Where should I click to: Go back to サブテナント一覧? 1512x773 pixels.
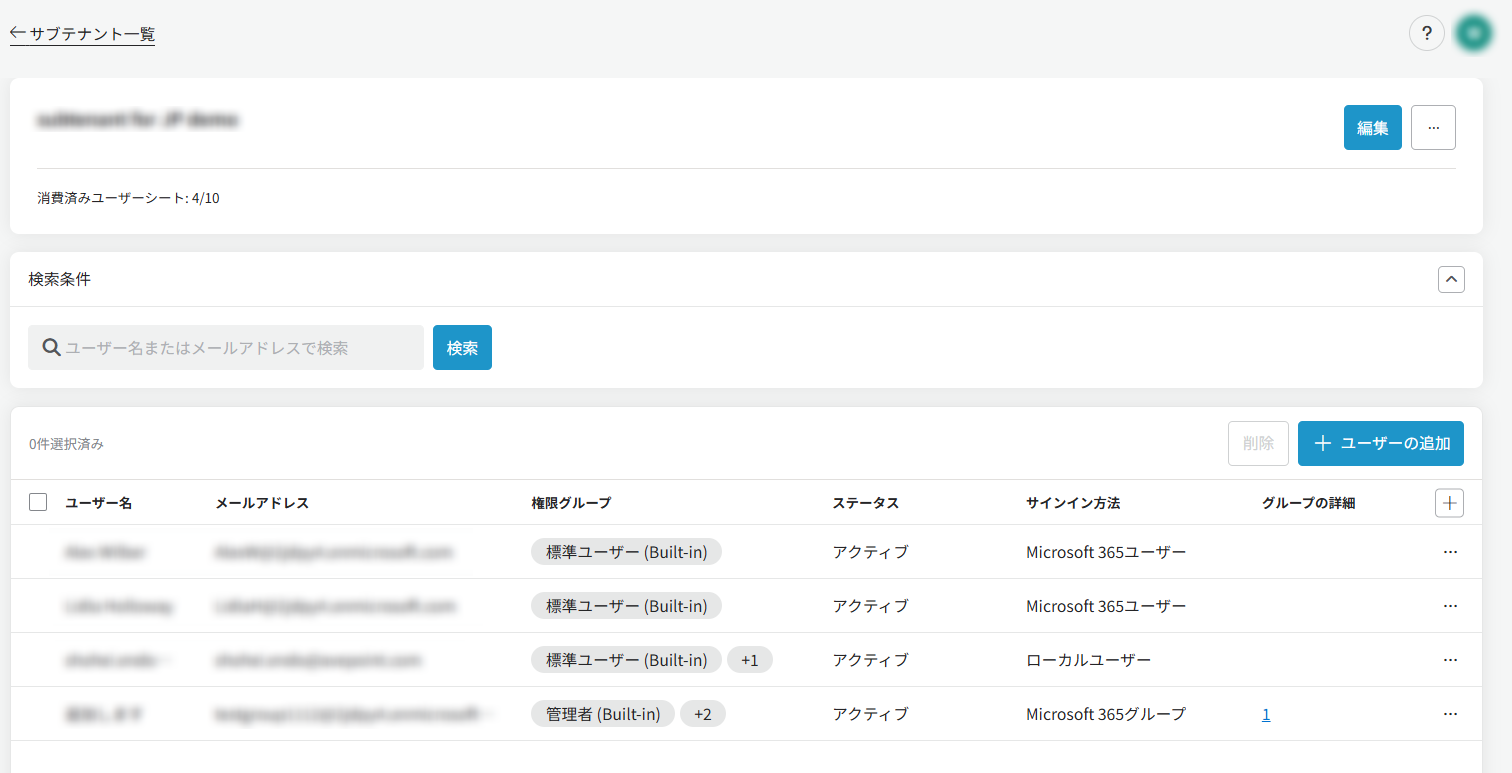[82, 34]
